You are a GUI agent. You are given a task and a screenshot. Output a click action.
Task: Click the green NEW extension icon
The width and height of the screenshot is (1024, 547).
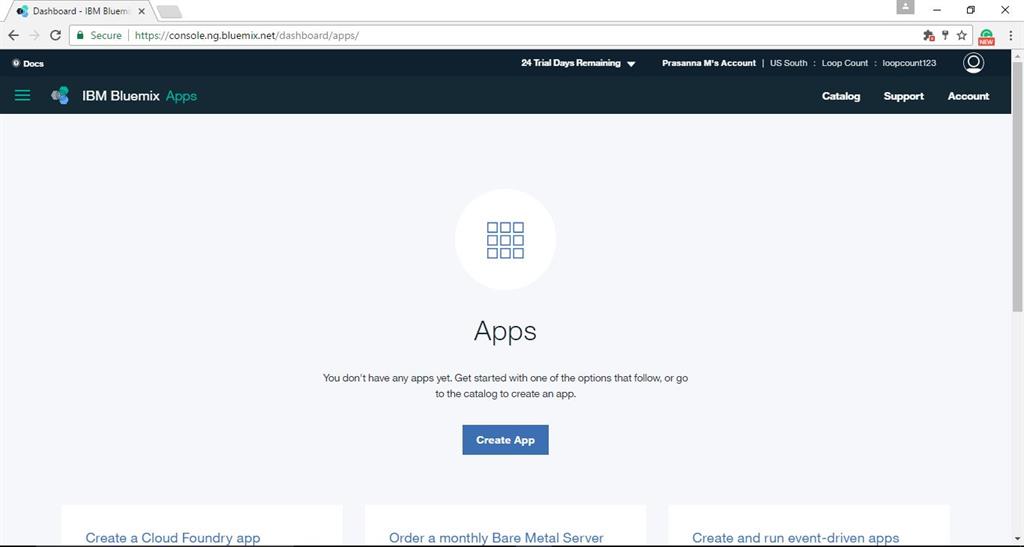tap(986, 37)
